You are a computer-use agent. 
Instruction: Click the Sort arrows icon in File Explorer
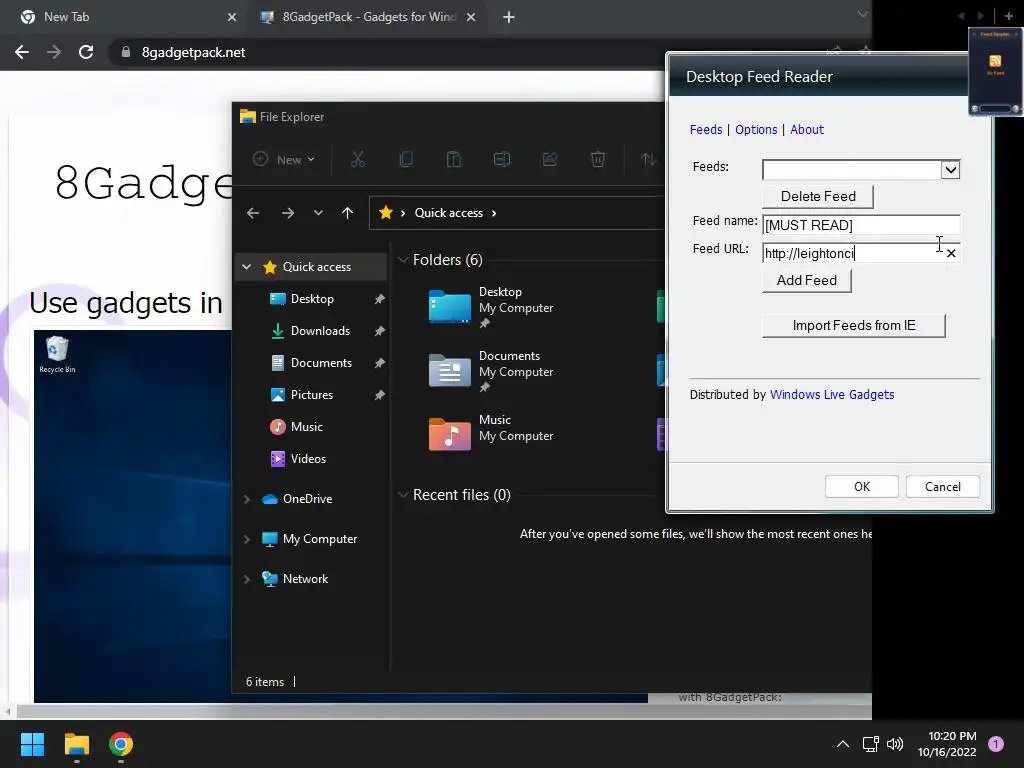(x=648, y=159)
